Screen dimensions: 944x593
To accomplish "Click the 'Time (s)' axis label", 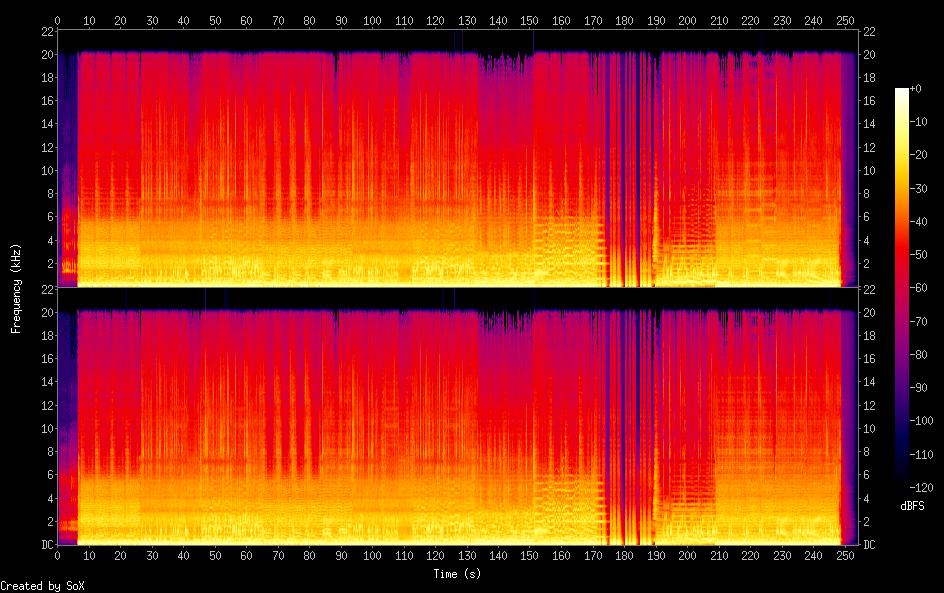I will coord(458,574).
